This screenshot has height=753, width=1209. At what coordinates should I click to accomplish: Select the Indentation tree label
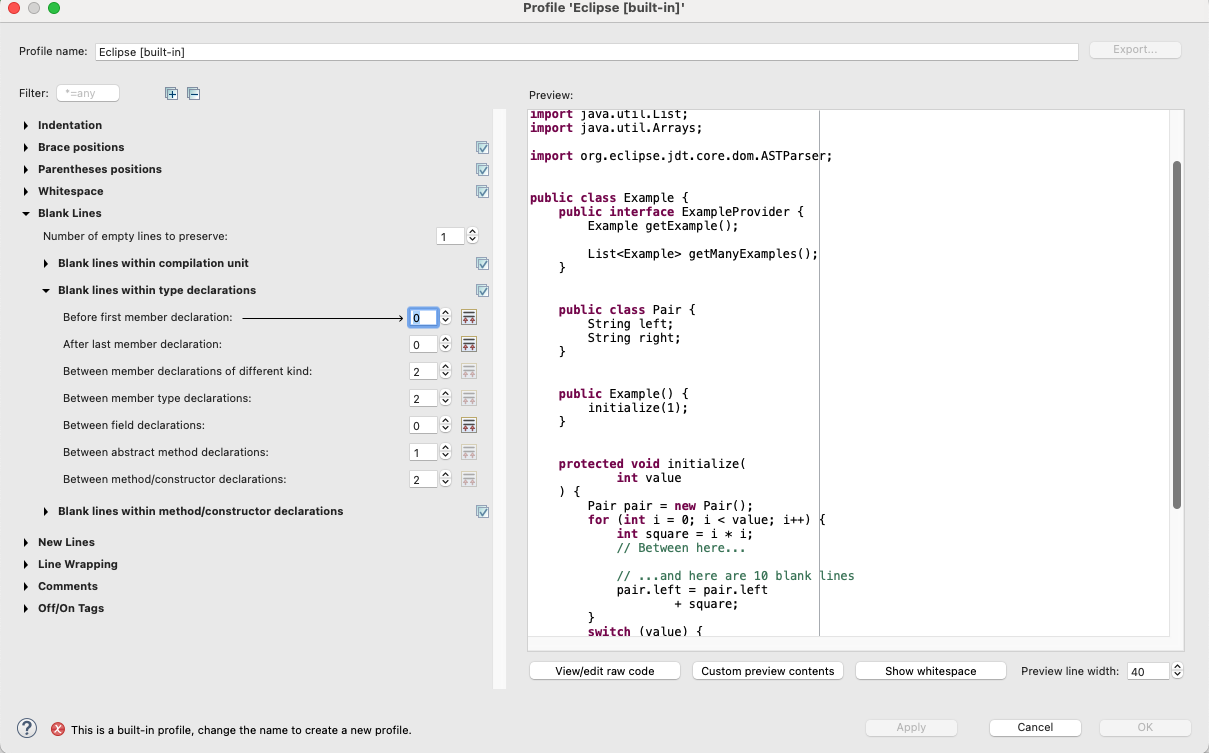click(70, 125)
